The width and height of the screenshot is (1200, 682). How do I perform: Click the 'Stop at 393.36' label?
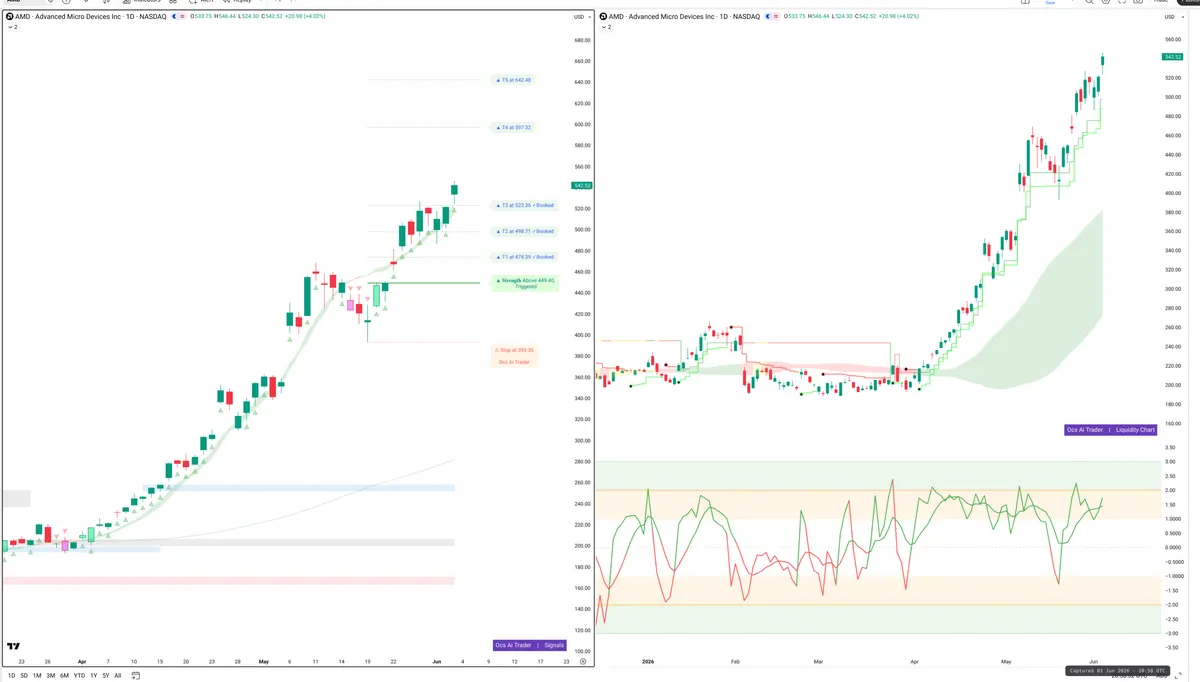(x=514, y=350)
